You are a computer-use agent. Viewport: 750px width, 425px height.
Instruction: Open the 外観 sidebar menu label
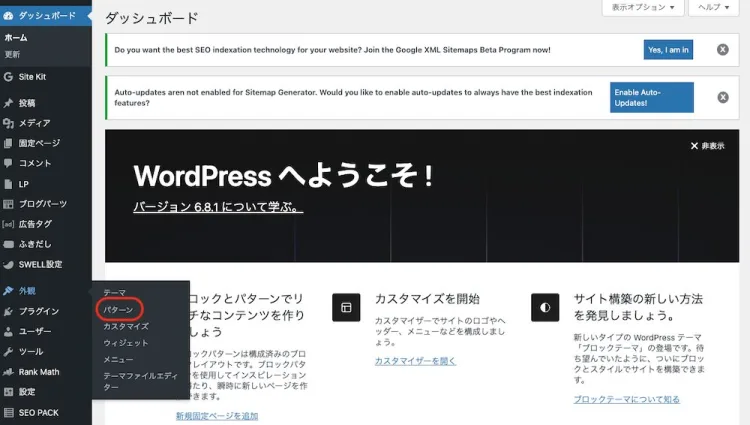[x=27, y=291]
